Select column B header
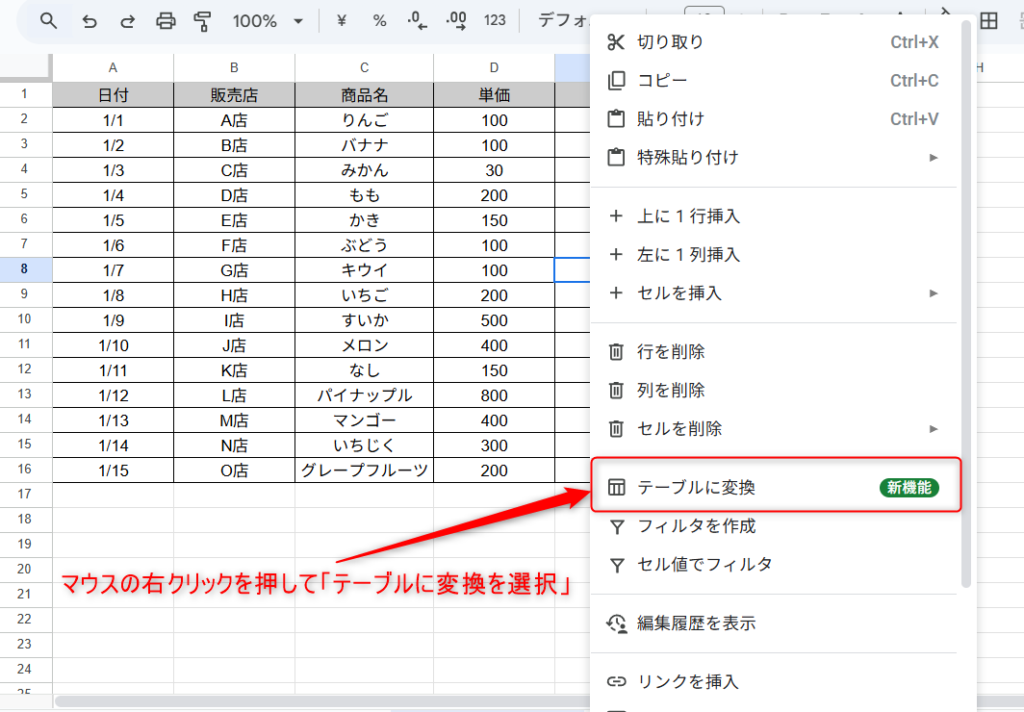Screen dimensions: 1024x712 click(234, 67)
